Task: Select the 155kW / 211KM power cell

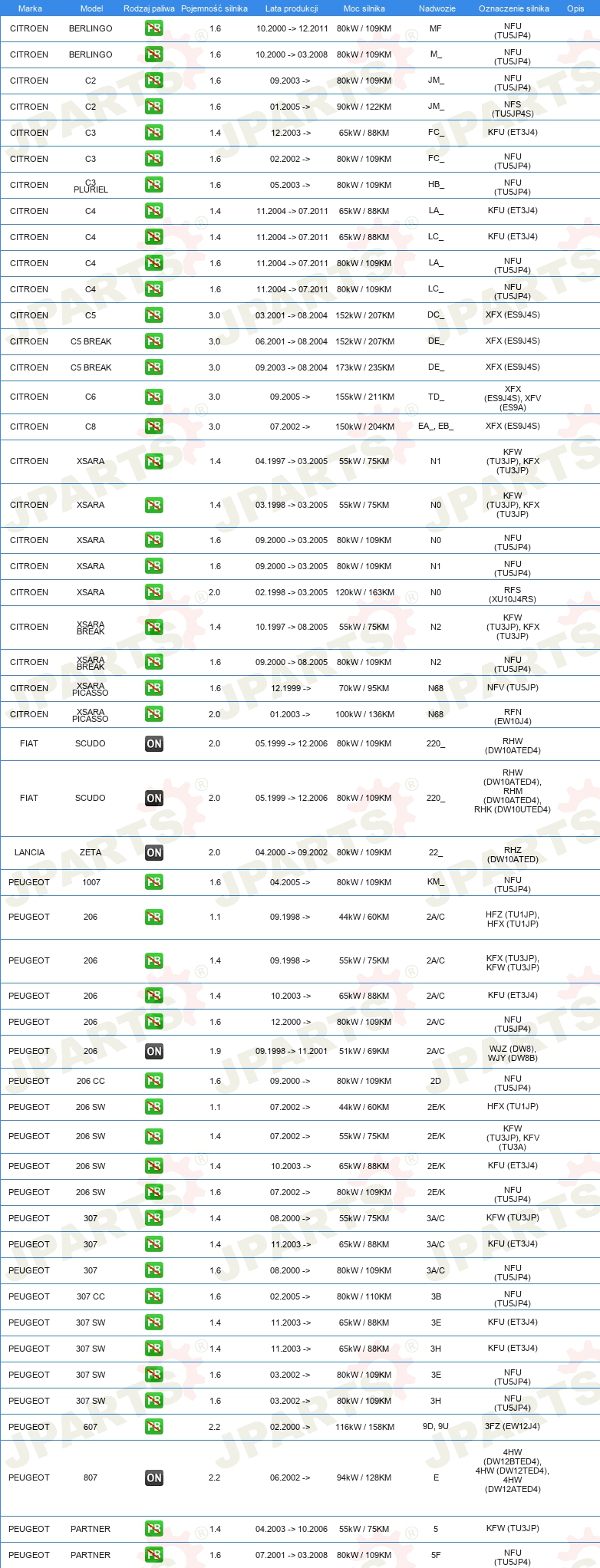Action: pos(364,397)
